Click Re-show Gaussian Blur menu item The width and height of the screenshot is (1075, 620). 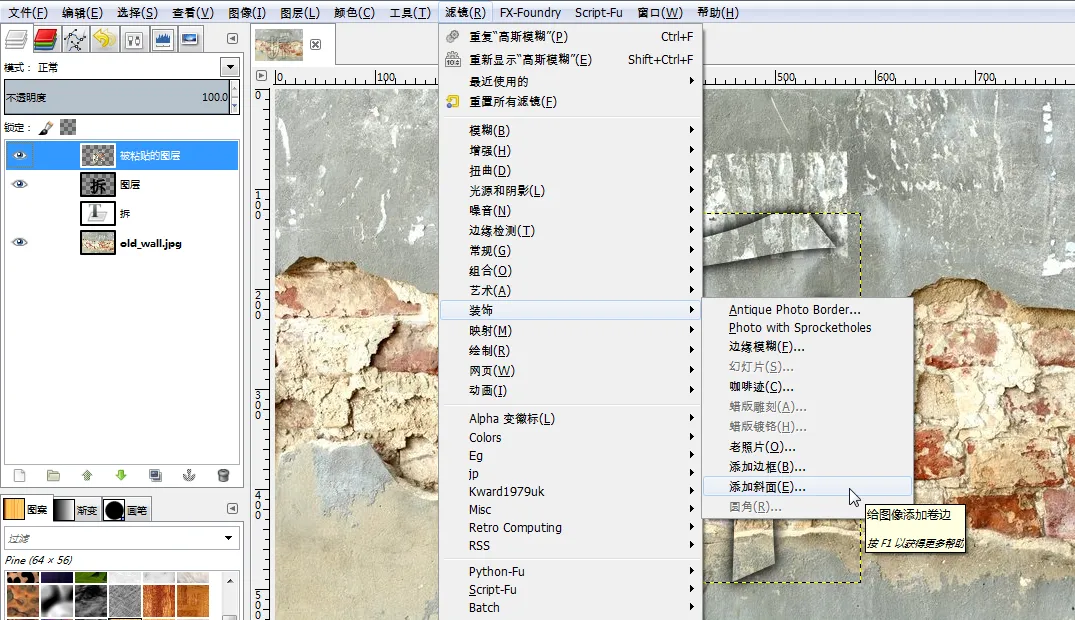click(x=570, y=60)
